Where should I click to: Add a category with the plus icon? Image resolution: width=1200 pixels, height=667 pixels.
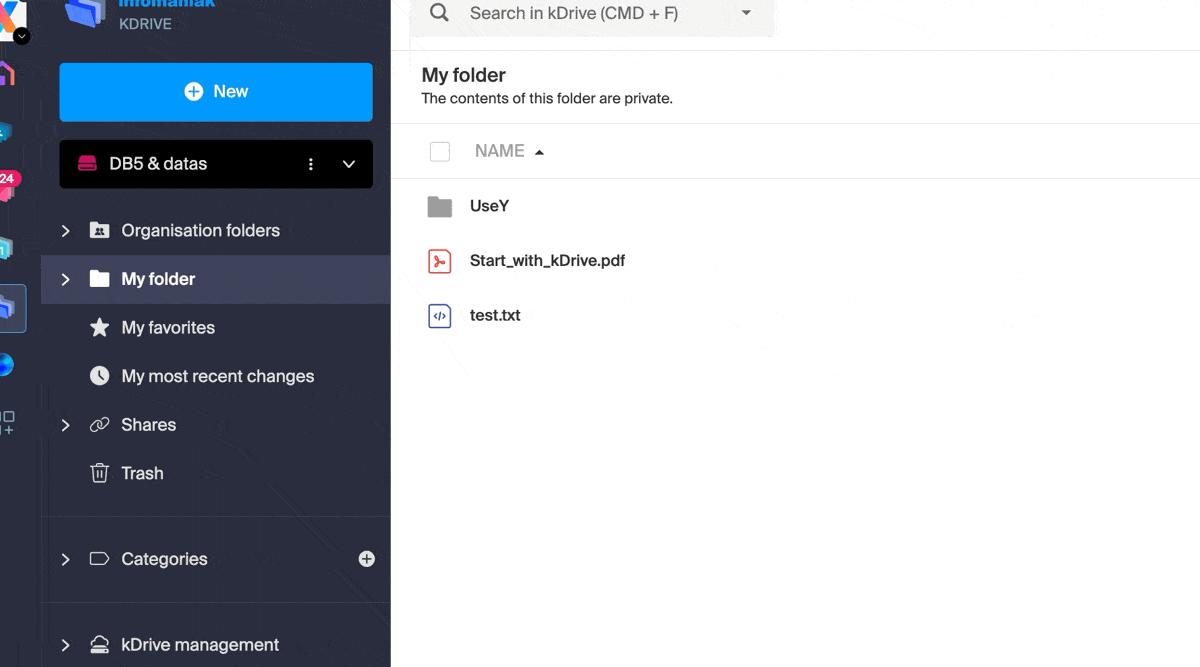click(x=367, y=559)
